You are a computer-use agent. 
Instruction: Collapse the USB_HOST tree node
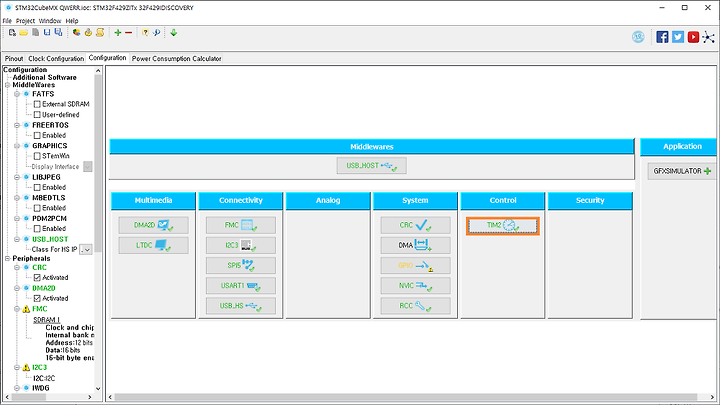[x=17, y=239]
